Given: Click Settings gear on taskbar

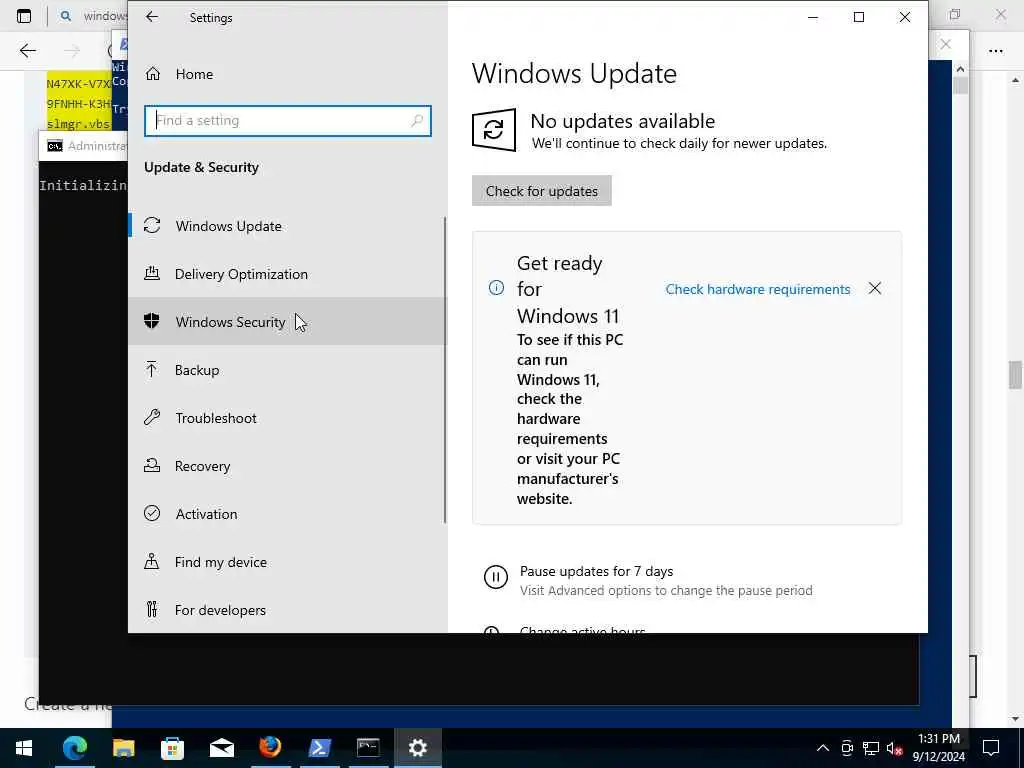Looking at the screenshot, I should (x=417, y=748).
